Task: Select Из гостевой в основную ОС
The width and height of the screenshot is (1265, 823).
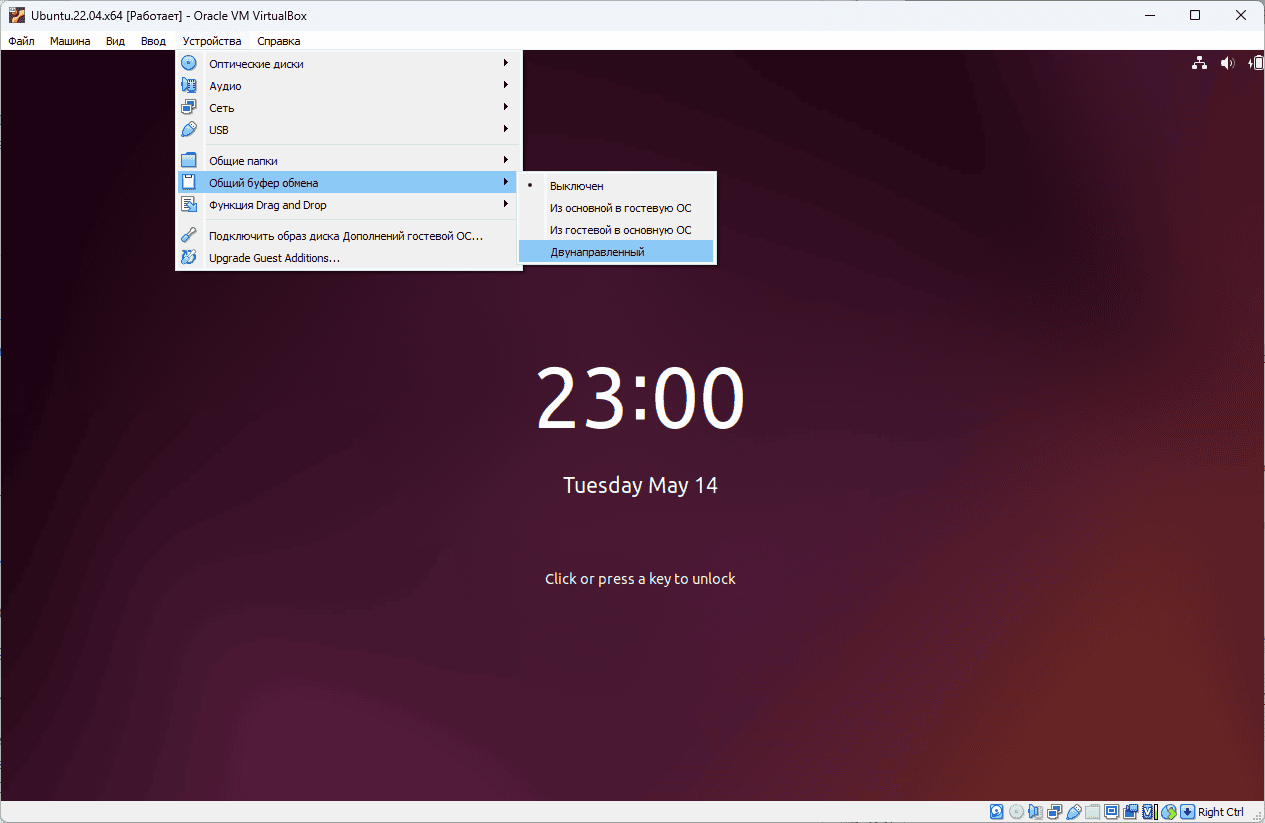Action: pyautogui.click(x=617, y=230)
